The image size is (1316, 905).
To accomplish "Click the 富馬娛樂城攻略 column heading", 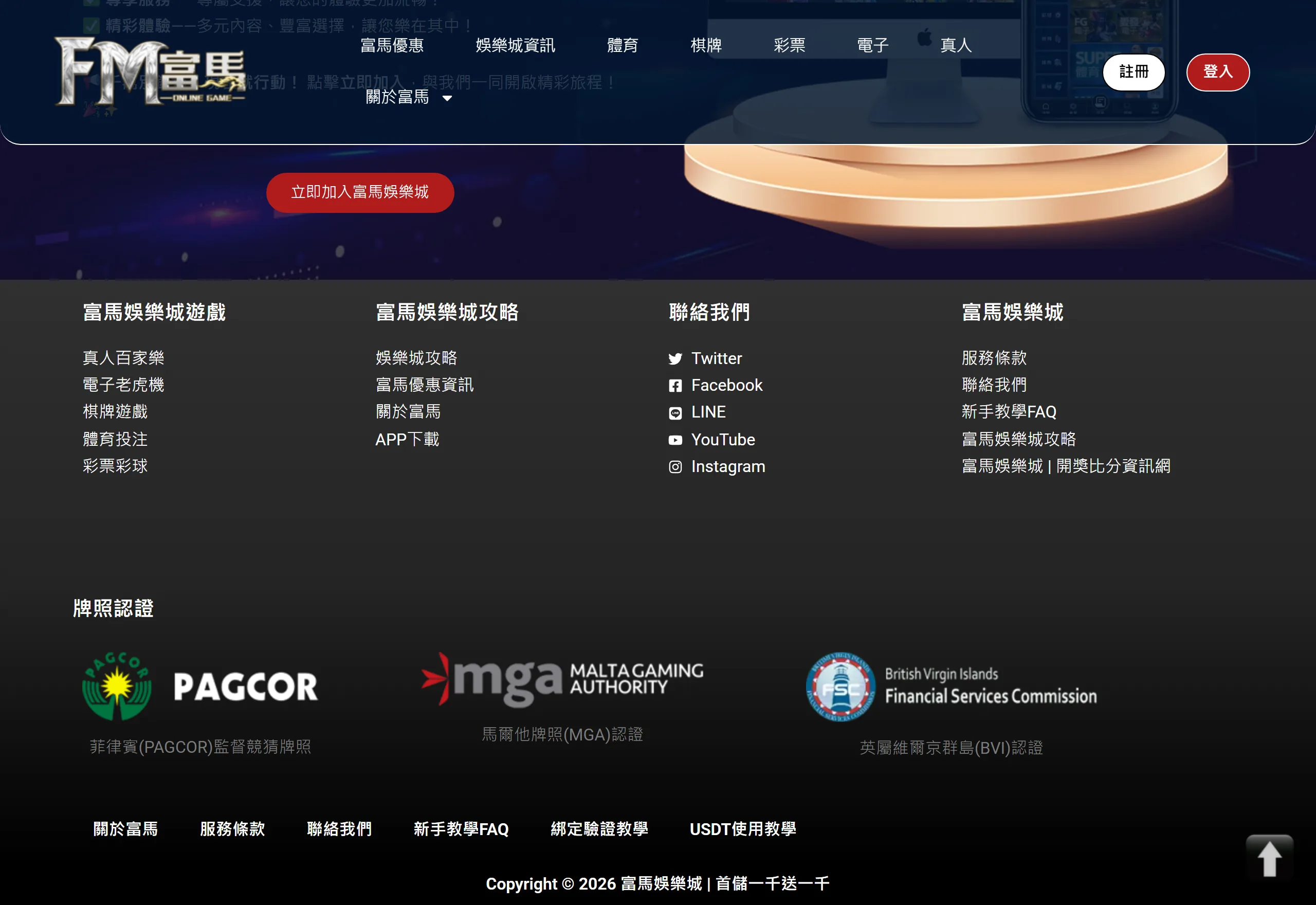I will click(447, 313).
